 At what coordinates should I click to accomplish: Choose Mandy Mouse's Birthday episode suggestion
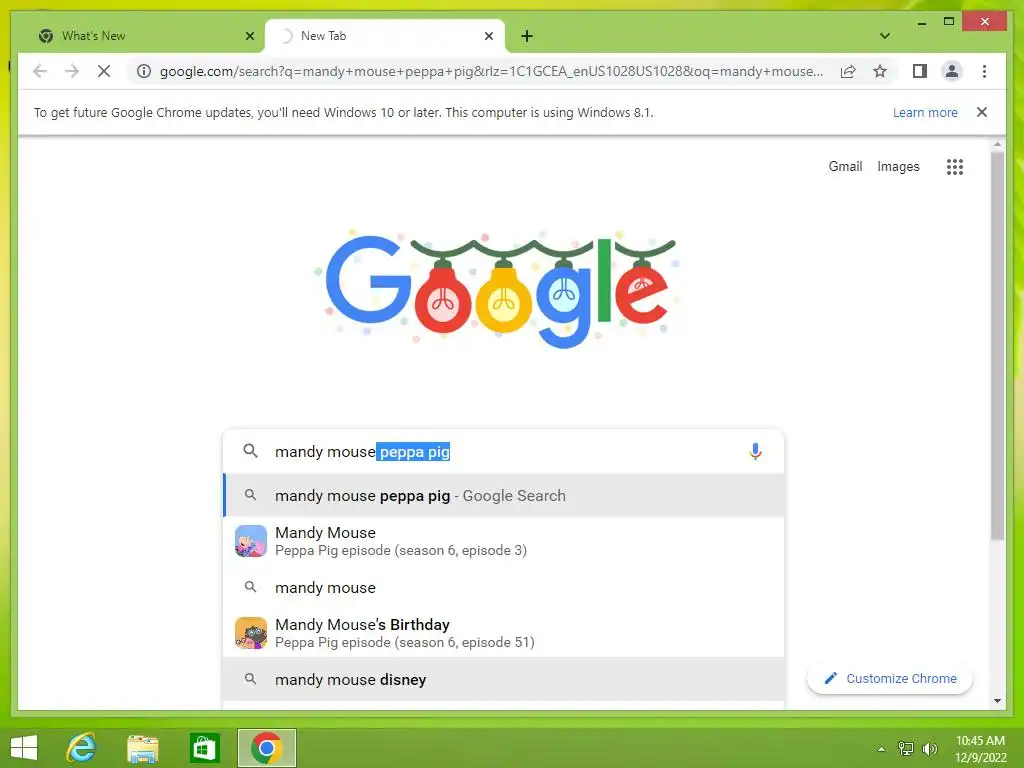[504, 633]
